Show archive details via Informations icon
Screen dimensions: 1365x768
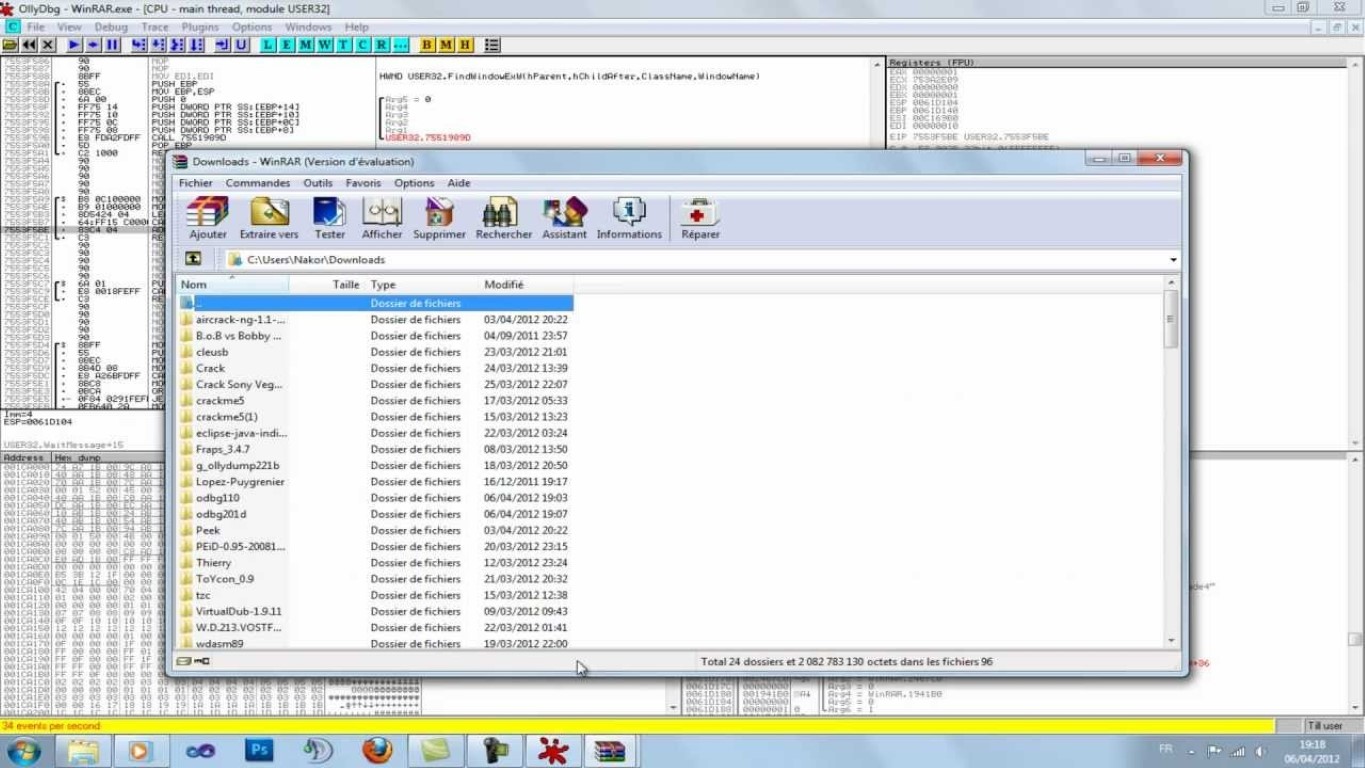pos(629,217)
